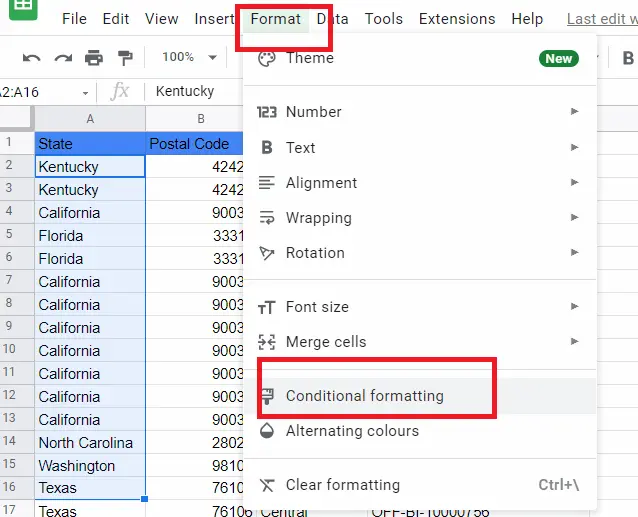The height and width of the screenshot is (517, 638).
Task: Open the Help menu
Action: [x=527, y=19]
